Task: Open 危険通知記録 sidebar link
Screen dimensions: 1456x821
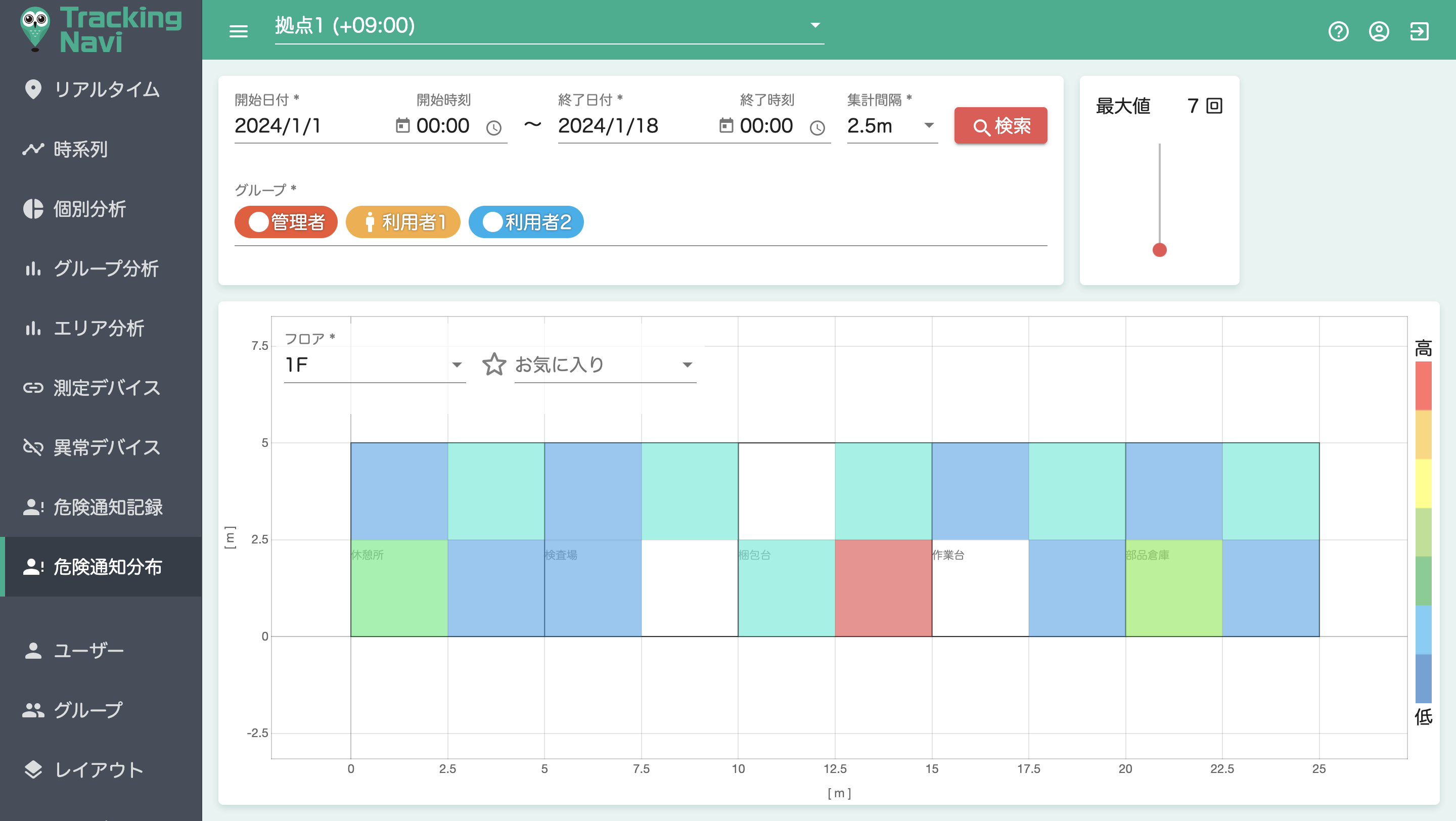Action: (x=107, y=507)
